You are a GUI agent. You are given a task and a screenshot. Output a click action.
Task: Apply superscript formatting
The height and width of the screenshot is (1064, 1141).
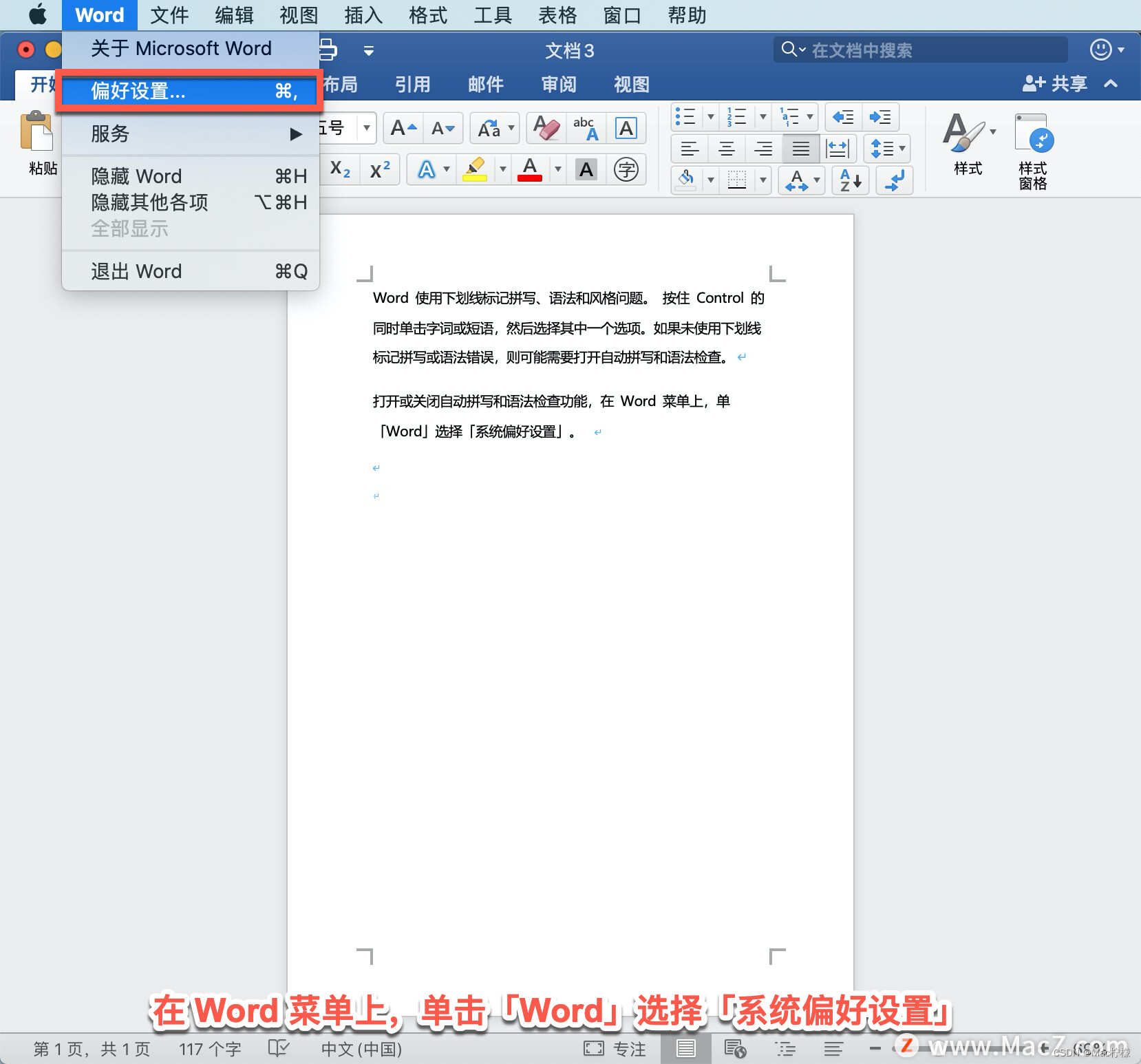click(x=380, y=169)
